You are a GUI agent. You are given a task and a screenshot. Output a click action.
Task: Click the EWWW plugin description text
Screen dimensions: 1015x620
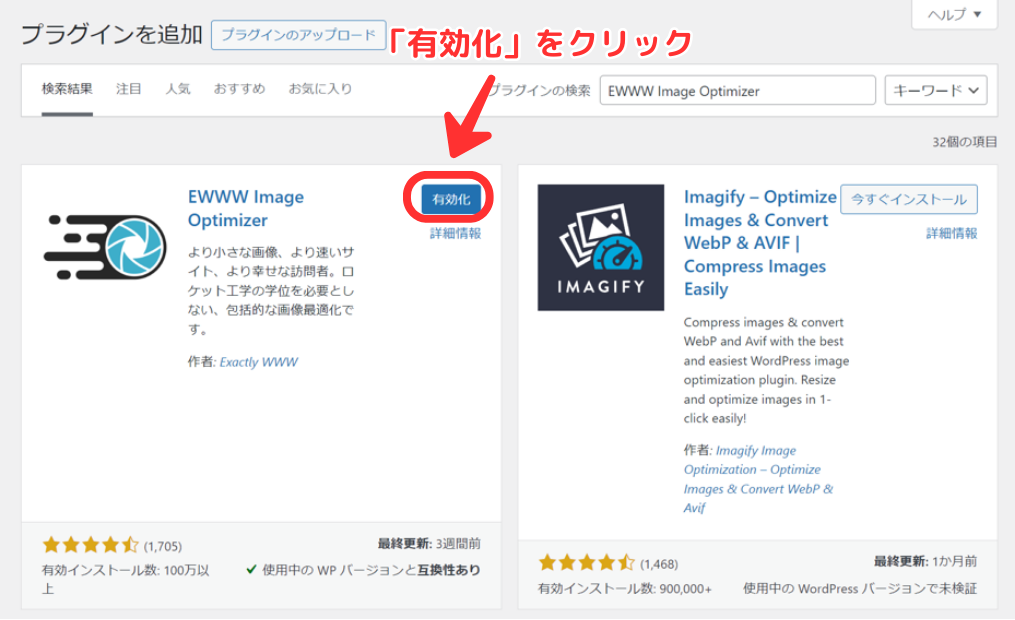click(271, 291)
